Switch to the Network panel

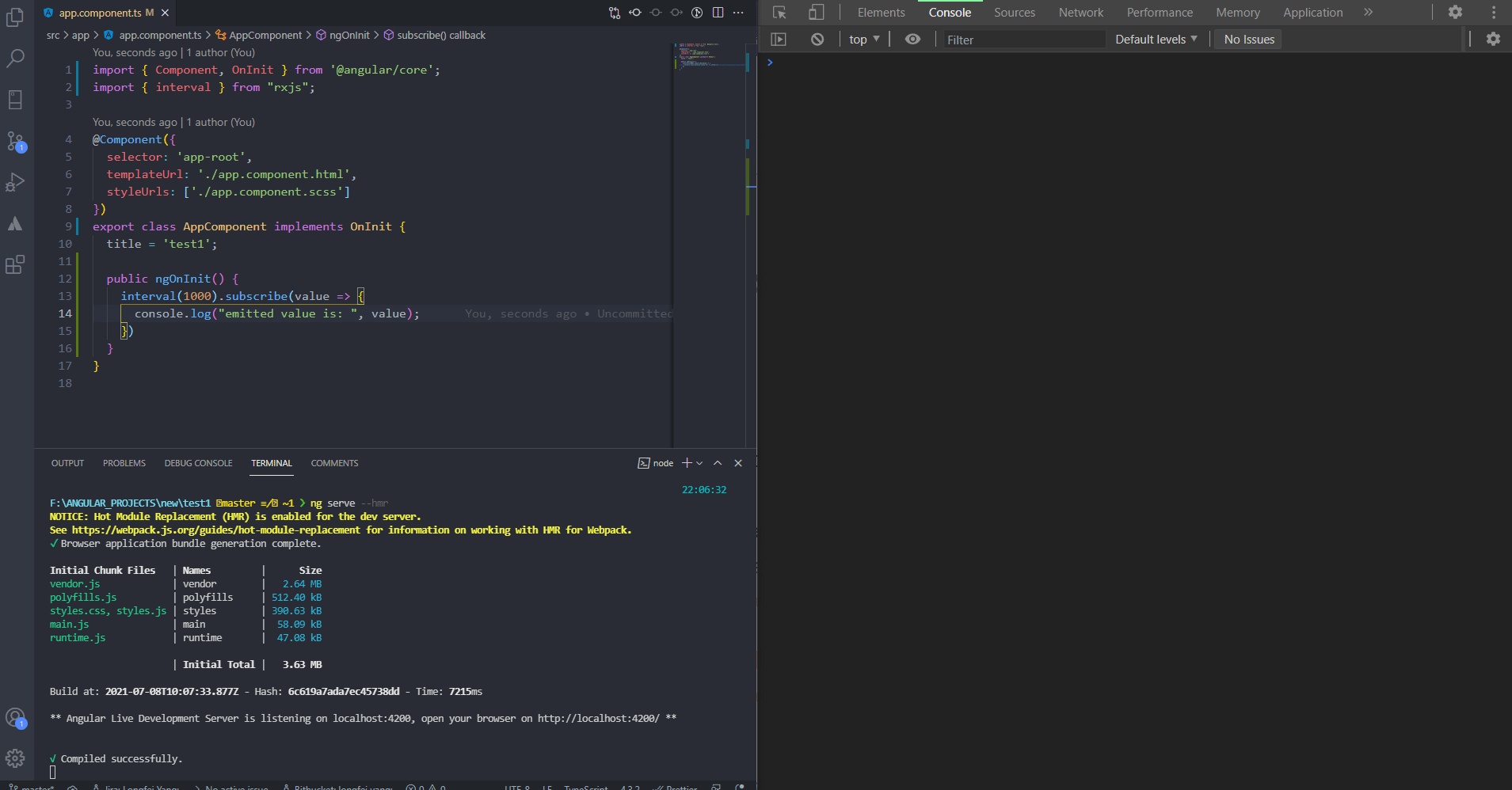(x=1080, y=12)
